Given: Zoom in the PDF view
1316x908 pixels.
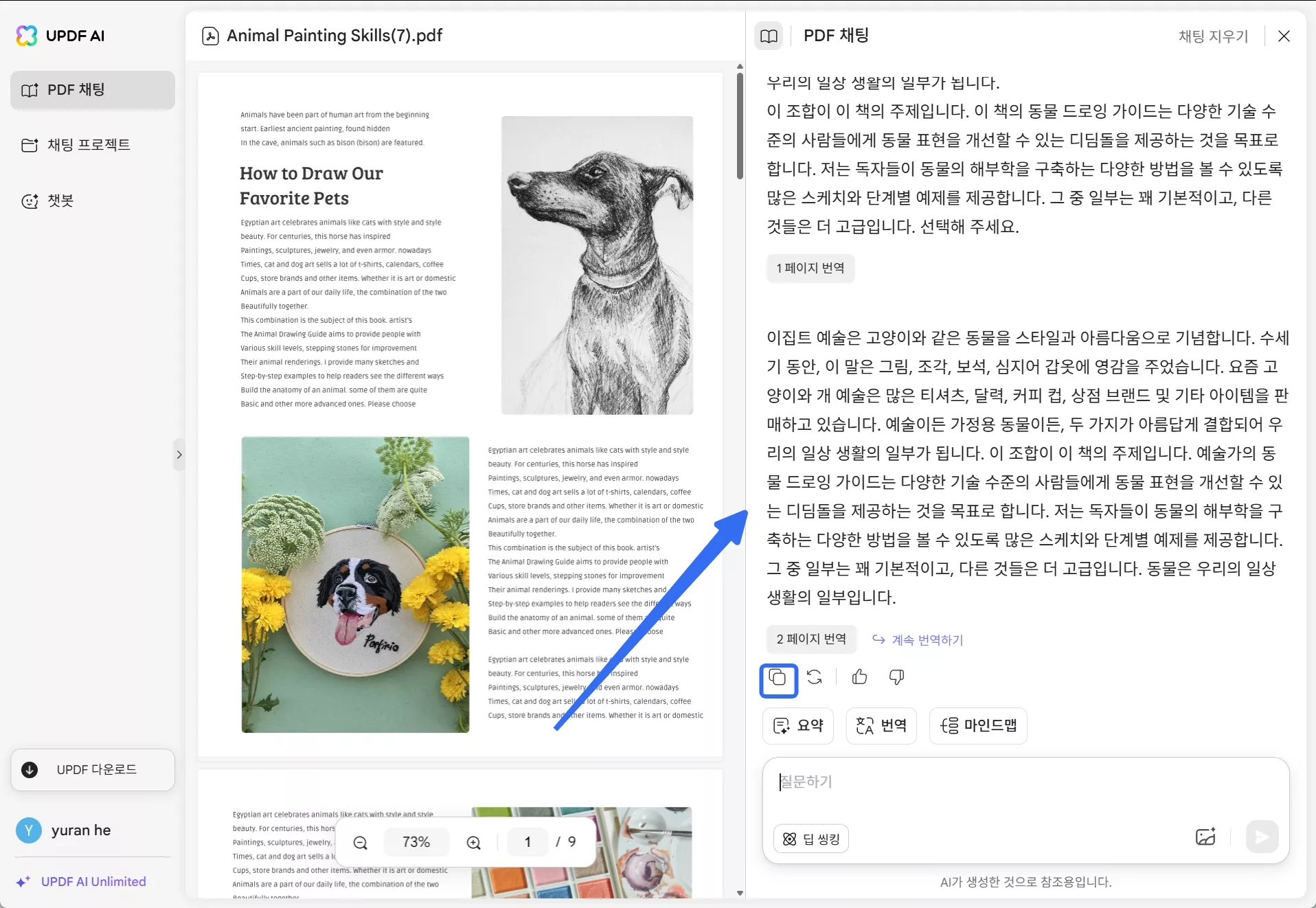Looking at the screenshot, I should click(x=473, y=843).
